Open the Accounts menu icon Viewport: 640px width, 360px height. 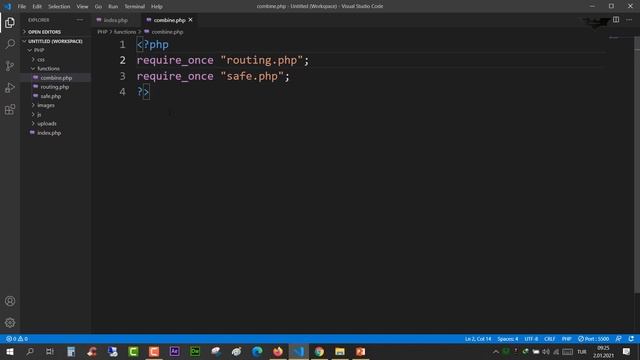pyautogui.click(x=10, y=301)
